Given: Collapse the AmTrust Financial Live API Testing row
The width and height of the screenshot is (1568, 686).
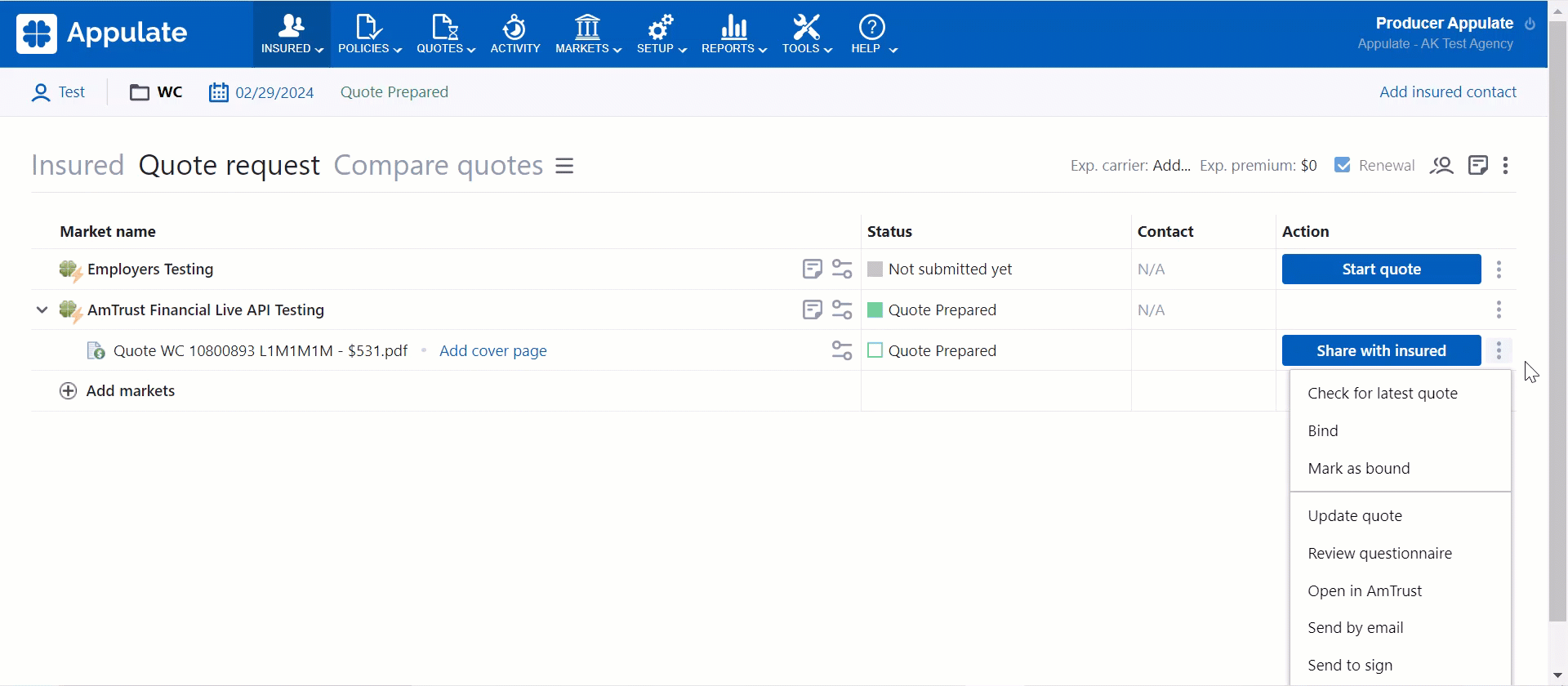Looking at the screenshot, I should tap(42, 310).
